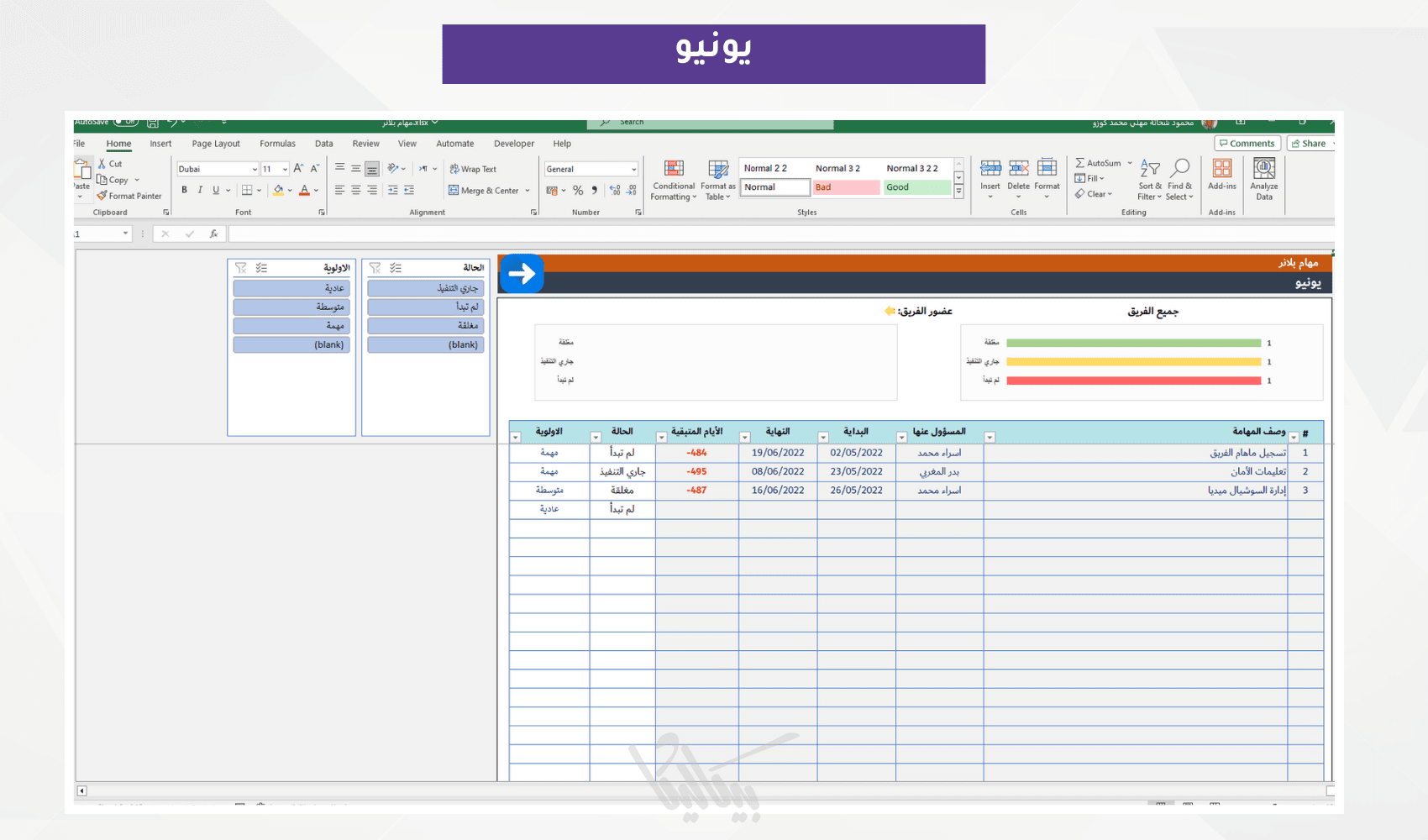
Task: Toggle the AutoSave switch
Action: pos(126,122)
